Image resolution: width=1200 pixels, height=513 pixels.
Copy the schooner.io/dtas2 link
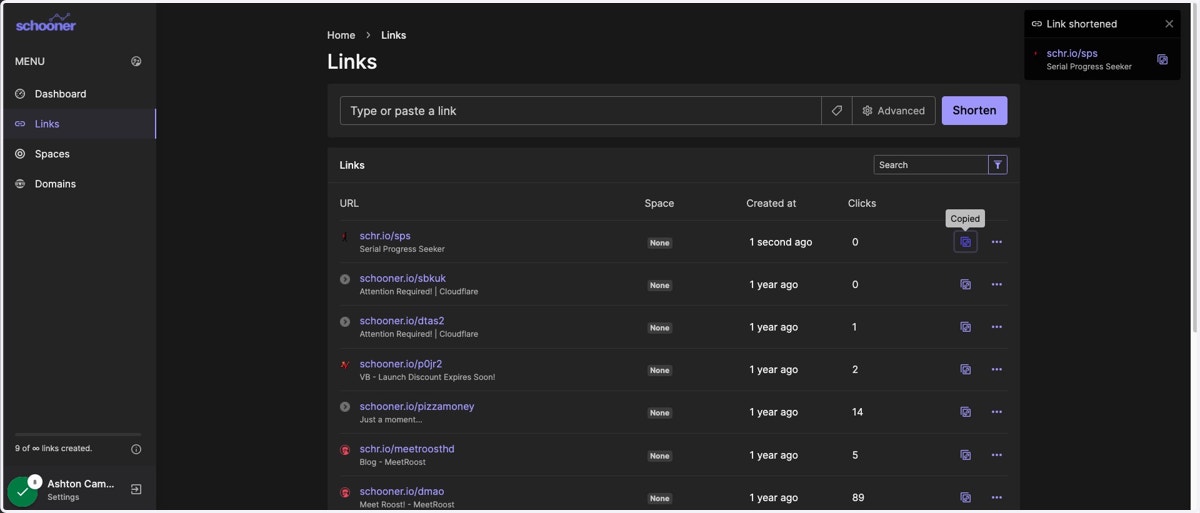(x=965, y=327)
